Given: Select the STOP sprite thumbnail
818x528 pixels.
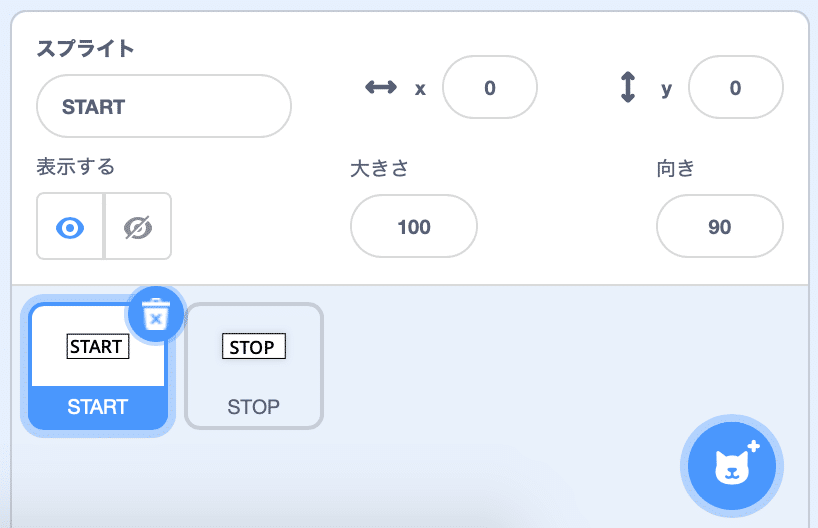Looking at the screenshot, I should pyautogui.click(x=254, y=366).
